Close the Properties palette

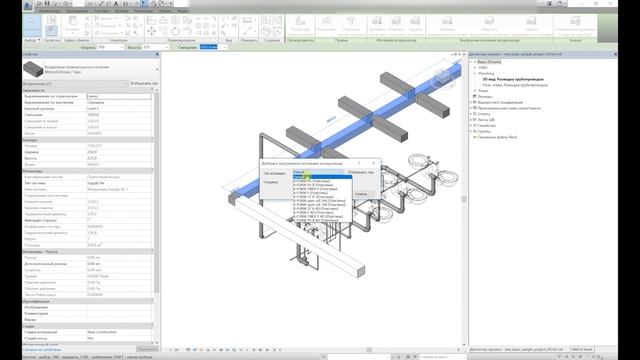157,54
